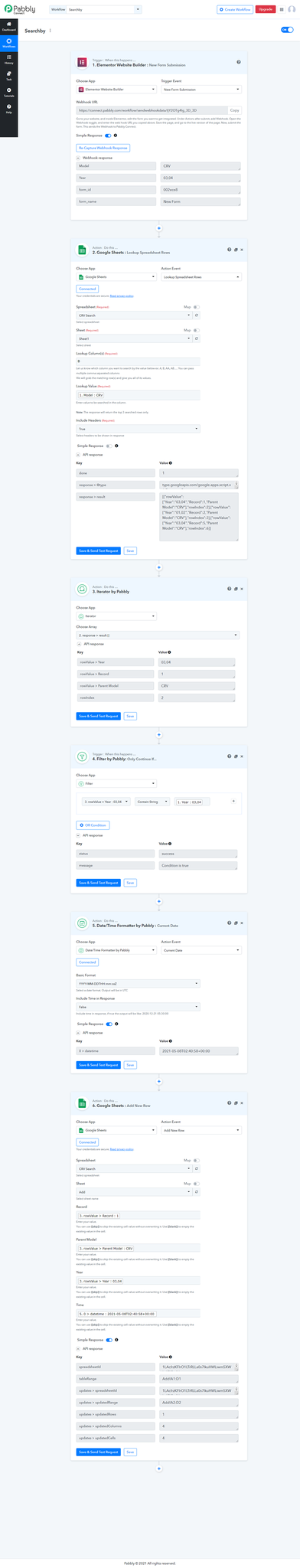Click help icon on step 2 Google Sheets
Screen dimensions: 300x1568
[x=229, y=250]
